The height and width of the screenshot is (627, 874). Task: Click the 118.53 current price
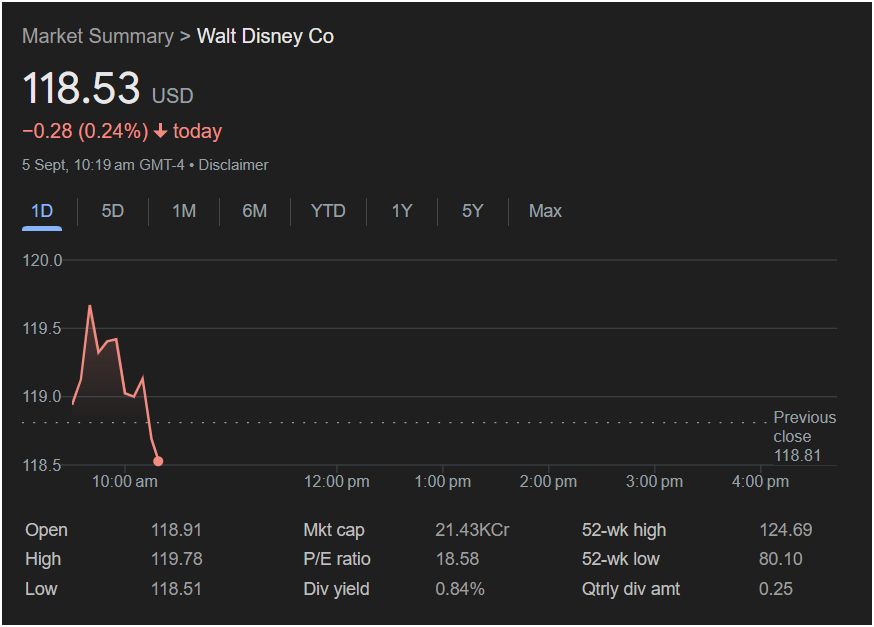81,88
